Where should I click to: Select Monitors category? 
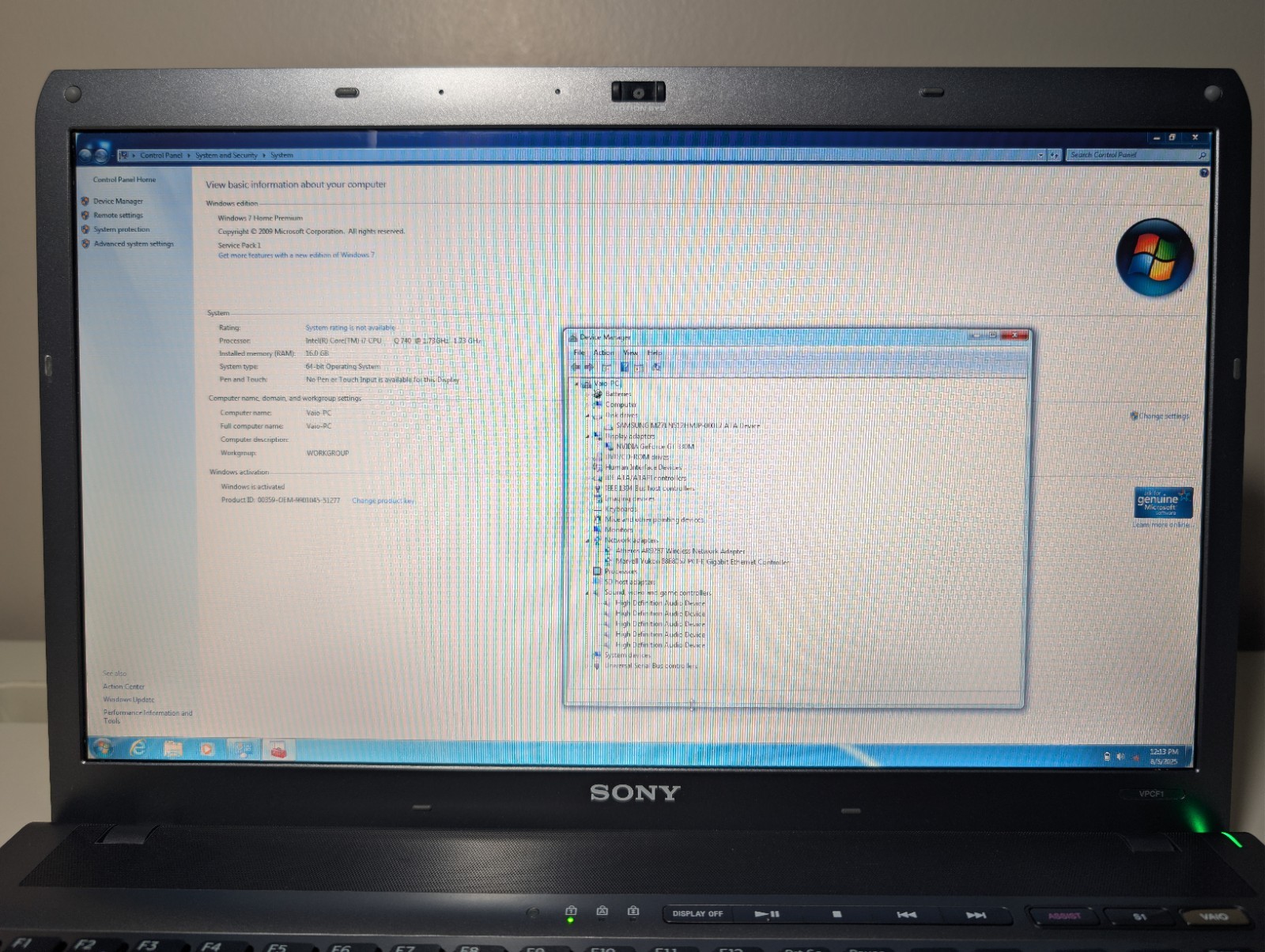(618, 531)
